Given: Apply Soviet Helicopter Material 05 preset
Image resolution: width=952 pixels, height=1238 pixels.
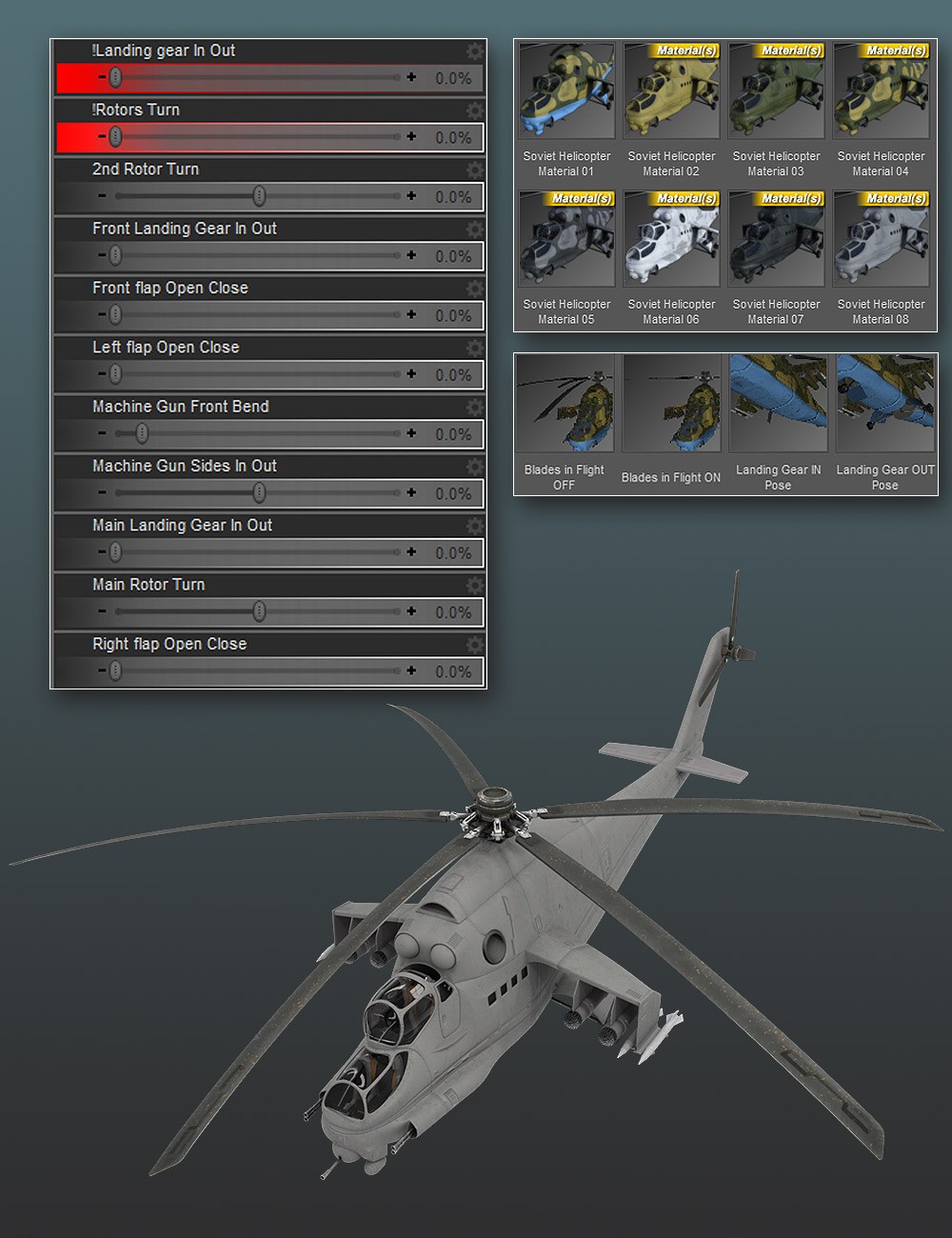Looking at the screenshot, I should click(566, 258).
